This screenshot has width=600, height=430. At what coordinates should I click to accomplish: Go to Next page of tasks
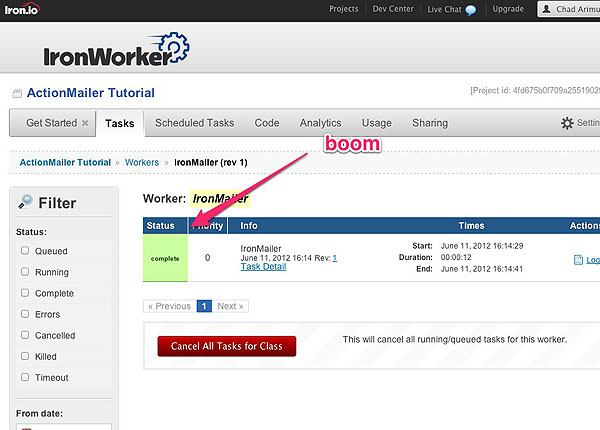pos(230,306)
